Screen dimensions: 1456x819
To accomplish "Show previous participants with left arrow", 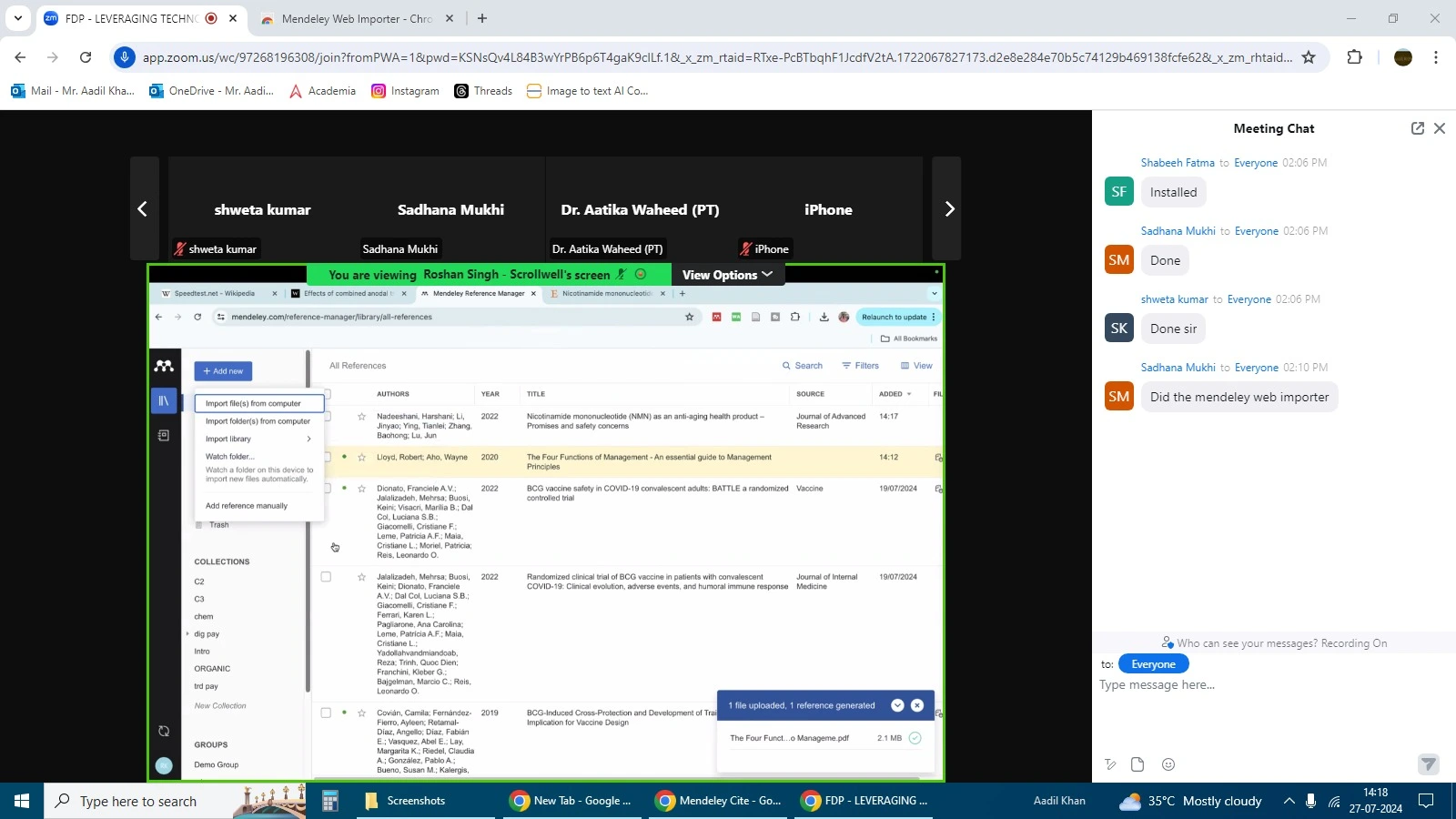I will (143, 209).
